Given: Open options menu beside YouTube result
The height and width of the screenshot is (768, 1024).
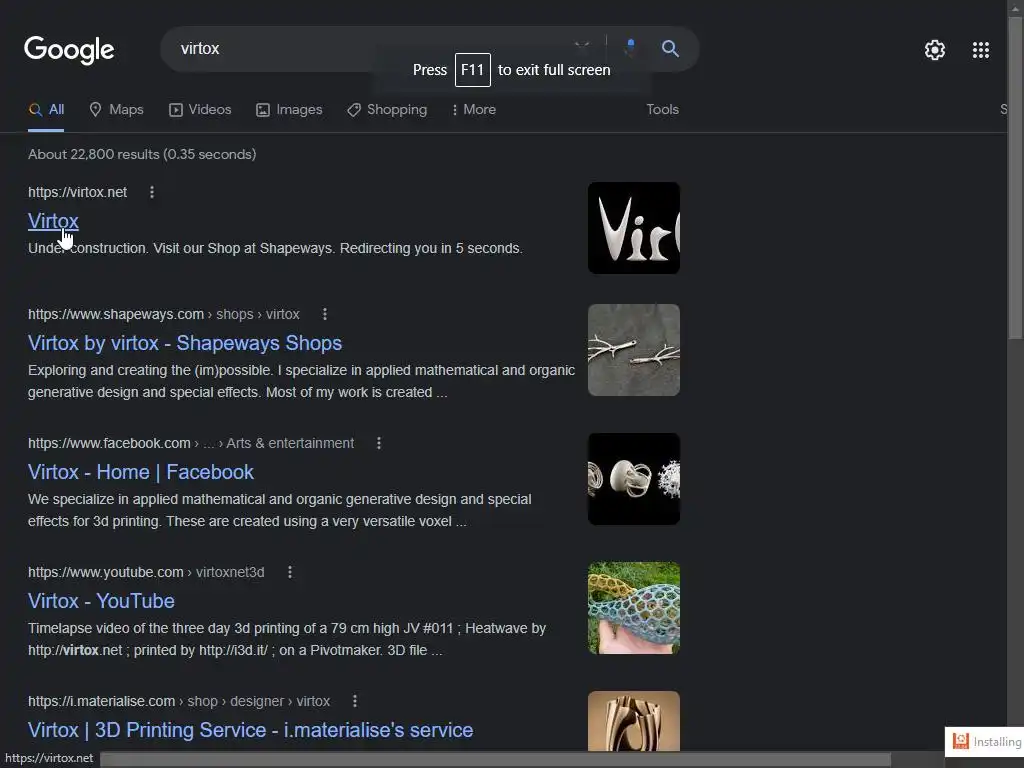Looking at the screenshot, I should (x=290, y=572).
